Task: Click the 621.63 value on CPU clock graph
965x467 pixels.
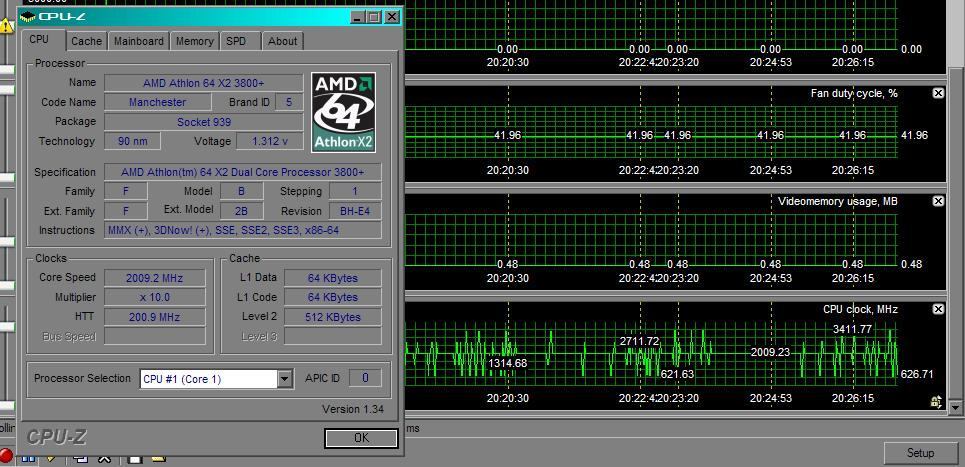Action: coord(677,374)
